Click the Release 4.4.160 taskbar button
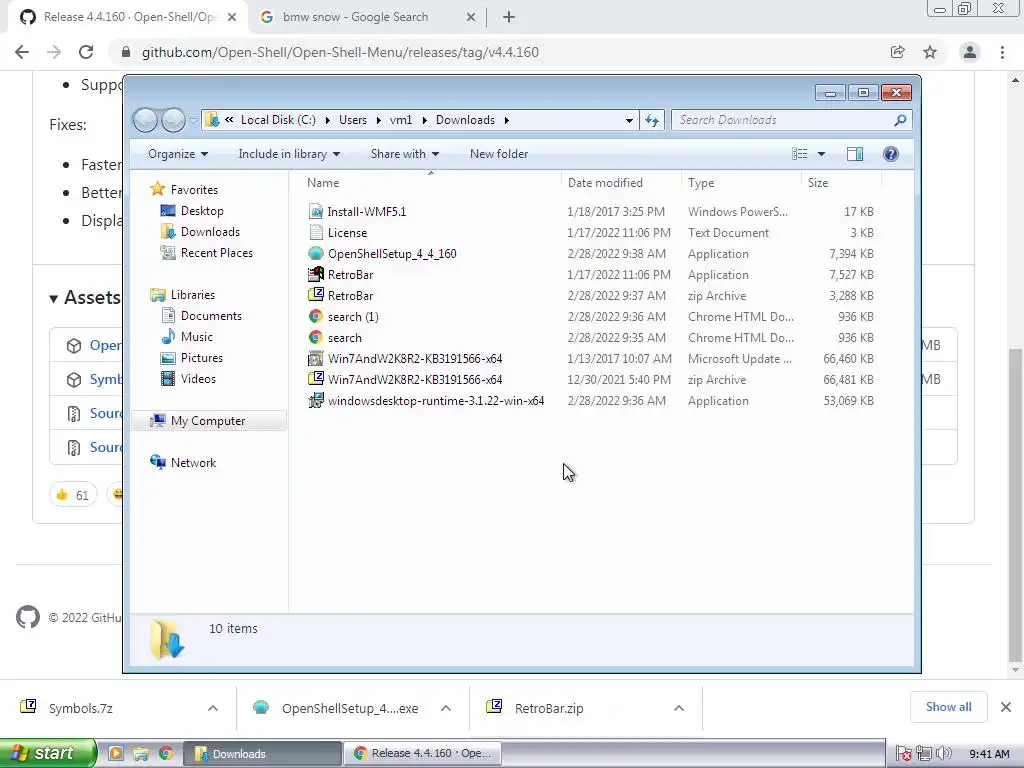The image size is (1024, 768). click(422, 753)
